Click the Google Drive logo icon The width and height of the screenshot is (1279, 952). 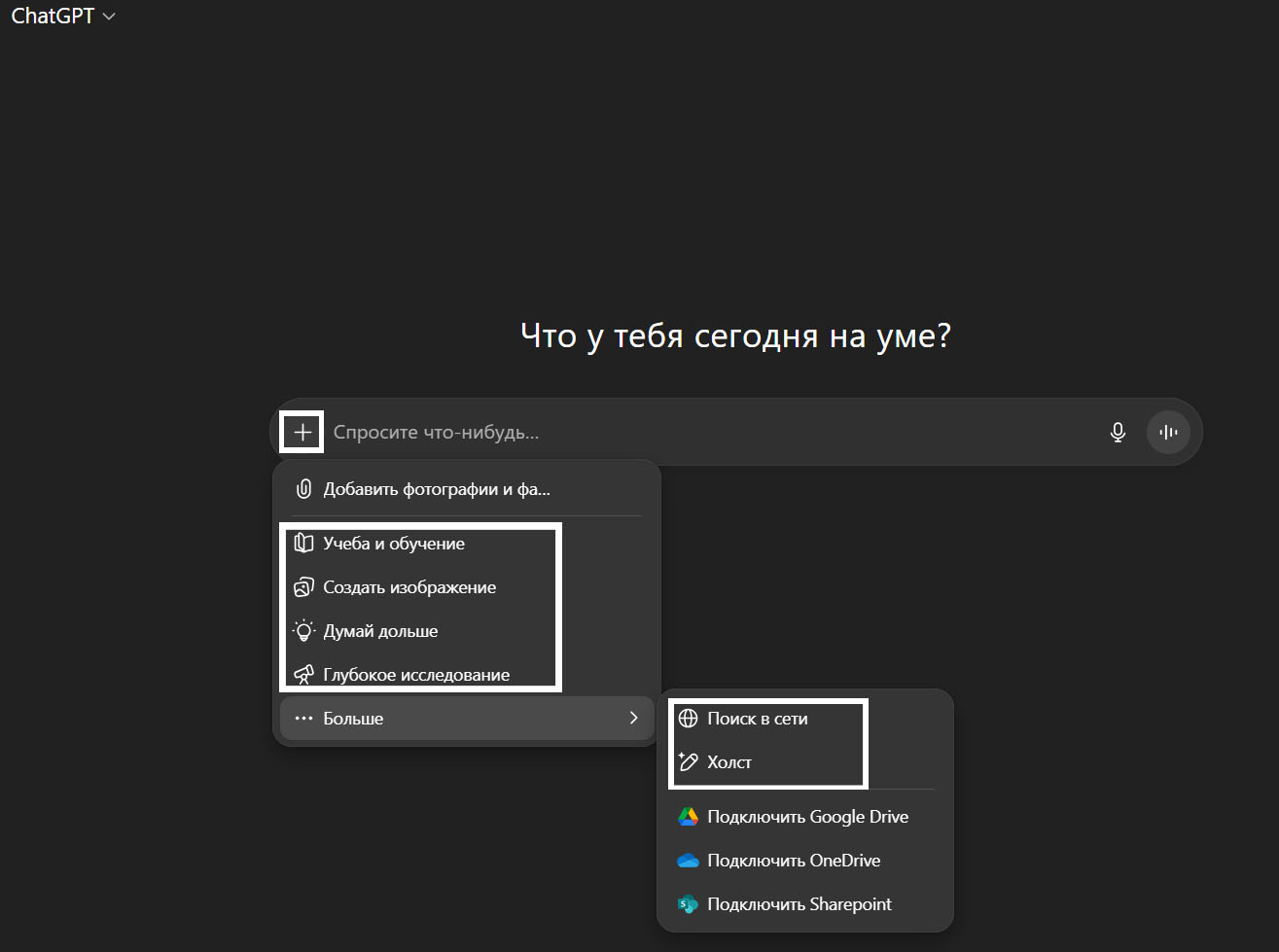(x=688, y=817)
